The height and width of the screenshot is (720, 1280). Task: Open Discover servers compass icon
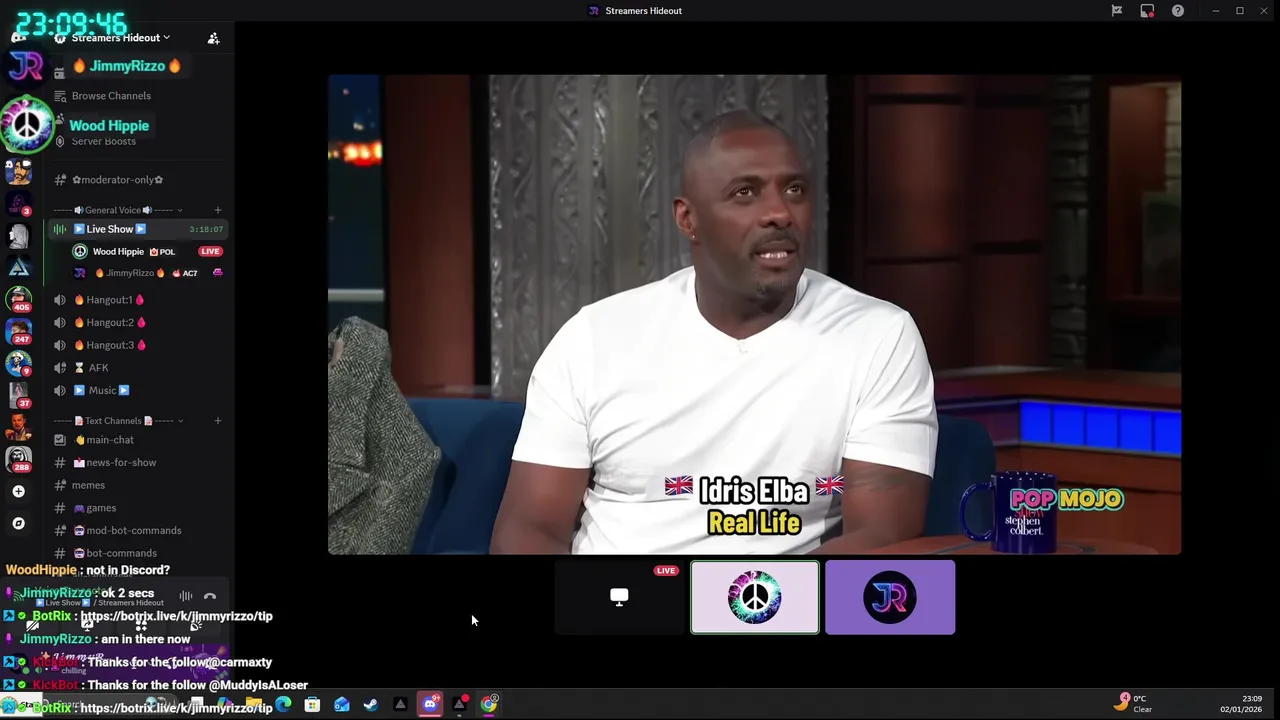pyautogui.click(x=18, y=523)
